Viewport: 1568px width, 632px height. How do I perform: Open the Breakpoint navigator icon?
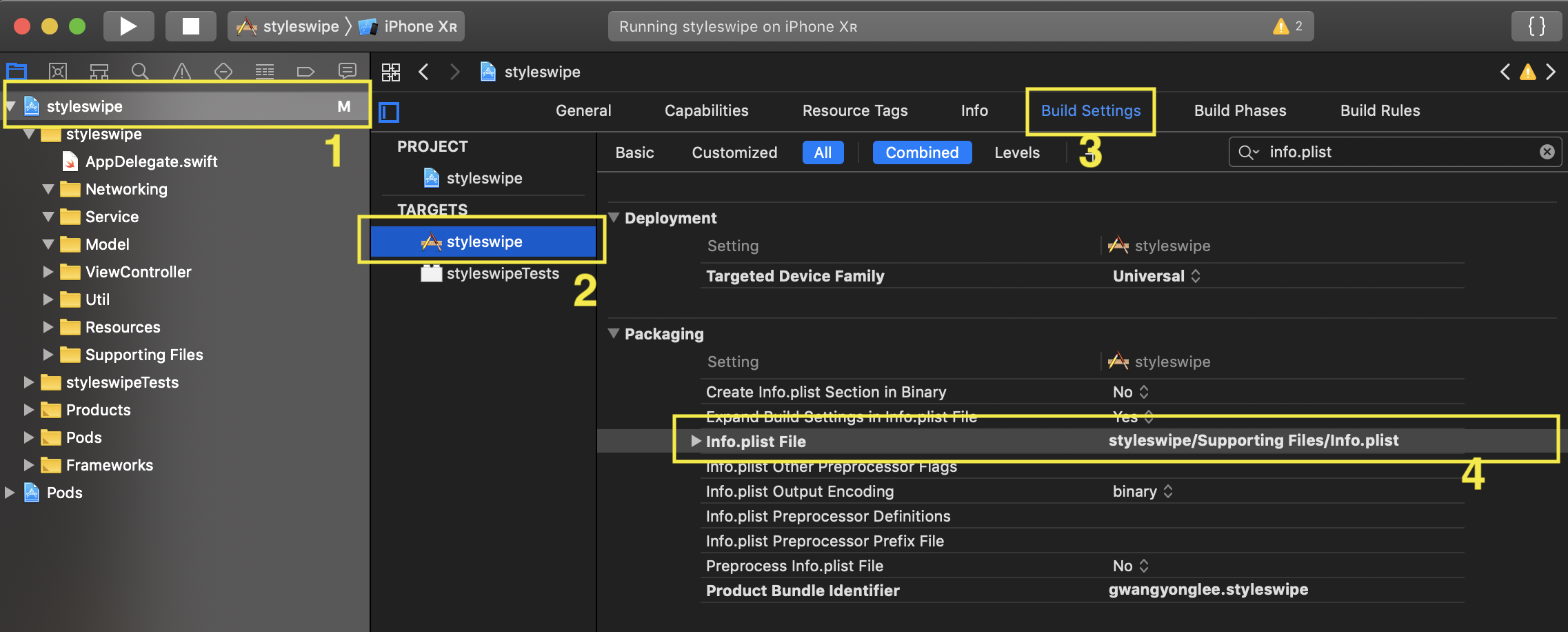pyautogui.click(x=305, y=71)
